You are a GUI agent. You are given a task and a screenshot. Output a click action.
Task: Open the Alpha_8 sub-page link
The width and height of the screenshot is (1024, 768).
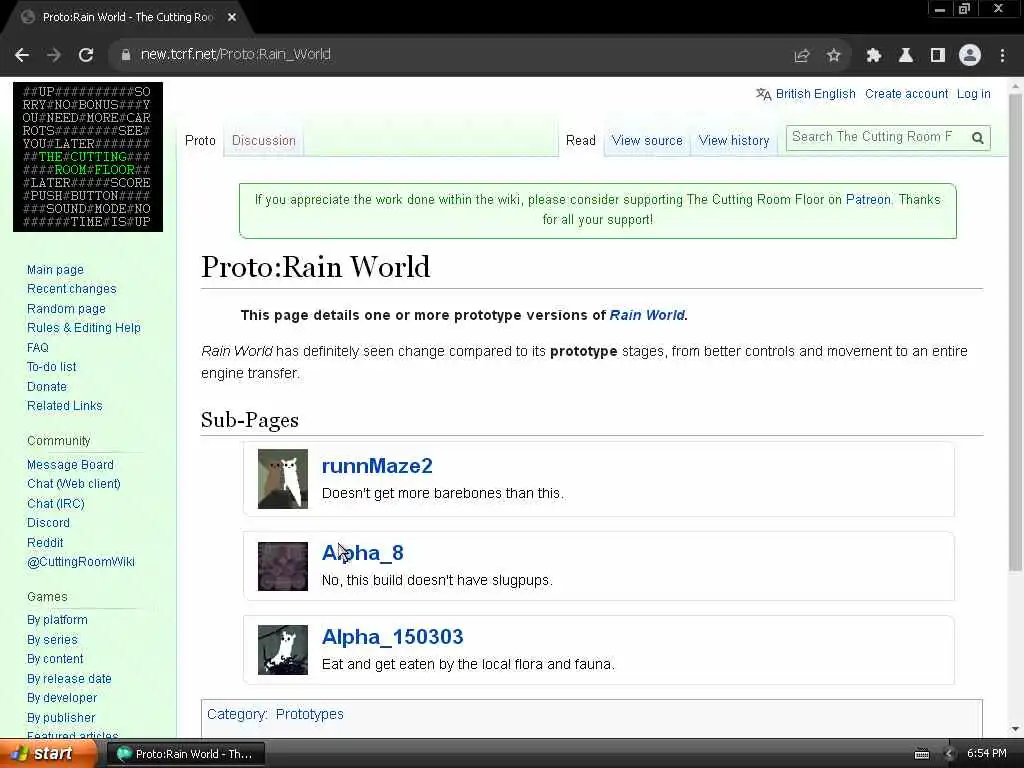coord(362,552)
